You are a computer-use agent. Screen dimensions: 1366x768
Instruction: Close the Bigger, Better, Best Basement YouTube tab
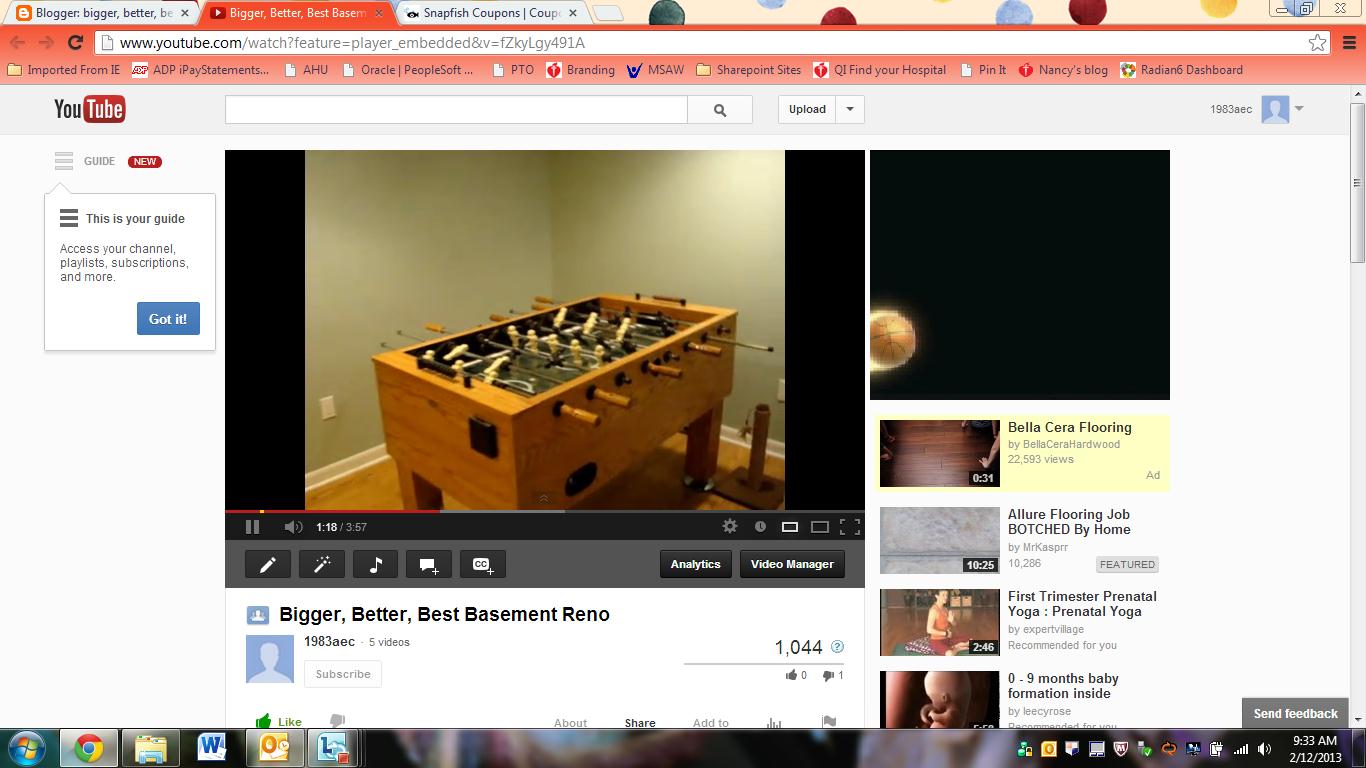381,13
